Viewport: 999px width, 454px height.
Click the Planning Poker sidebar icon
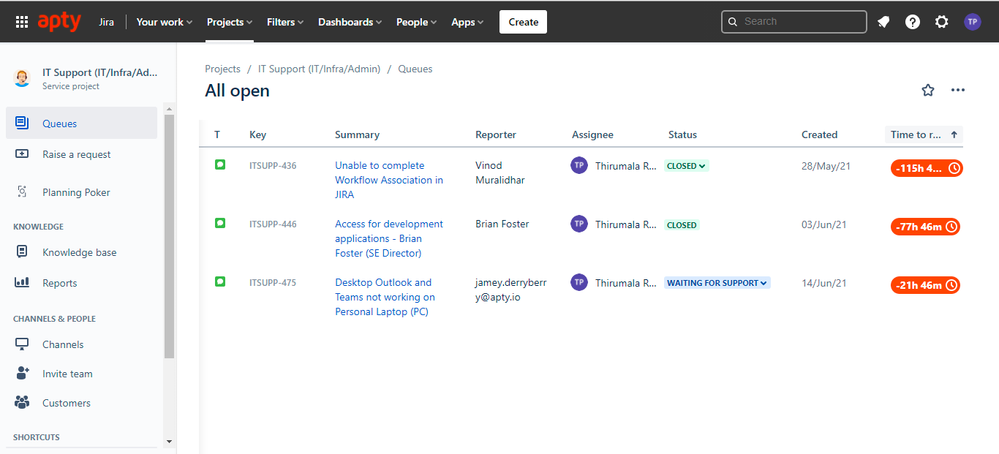pos(22,192)
